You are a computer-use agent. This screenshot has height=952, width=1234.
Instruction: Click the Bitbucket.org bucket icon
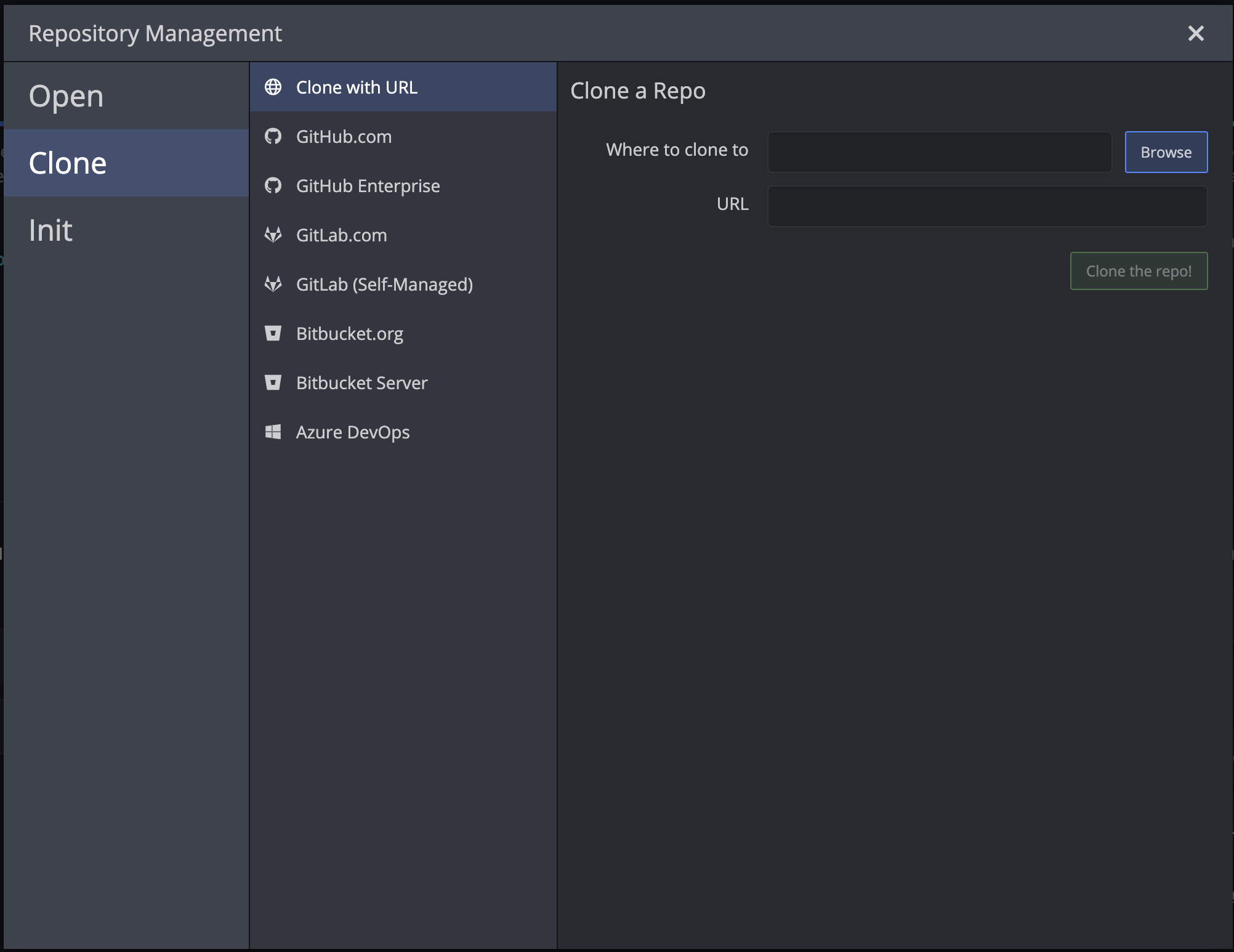273,333
